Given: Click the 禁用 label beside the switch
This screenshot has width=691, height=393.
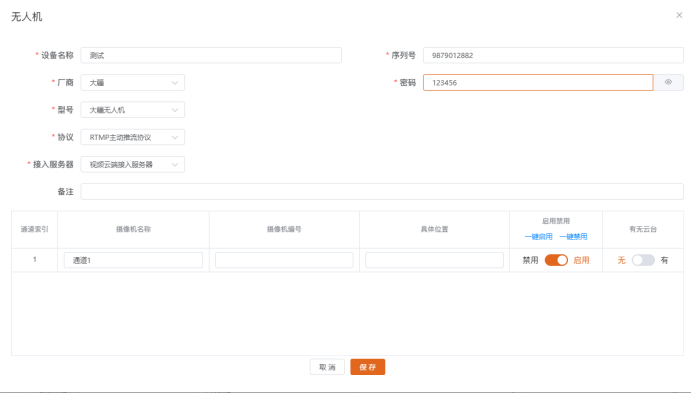Looking at the screenshot, I should click(x=531, y=260).
